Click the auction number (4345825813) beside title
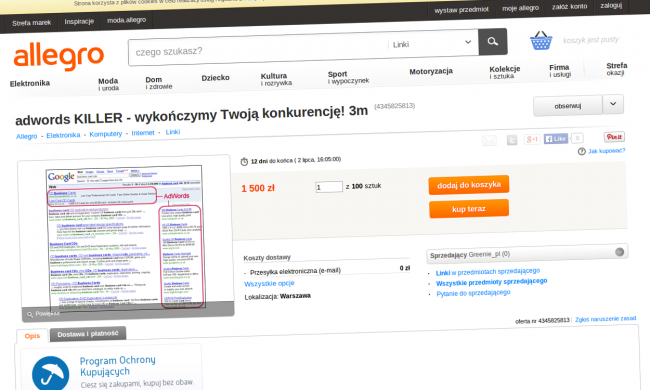Viewport: 650px width, 390px height. click(x=394, y=107)
